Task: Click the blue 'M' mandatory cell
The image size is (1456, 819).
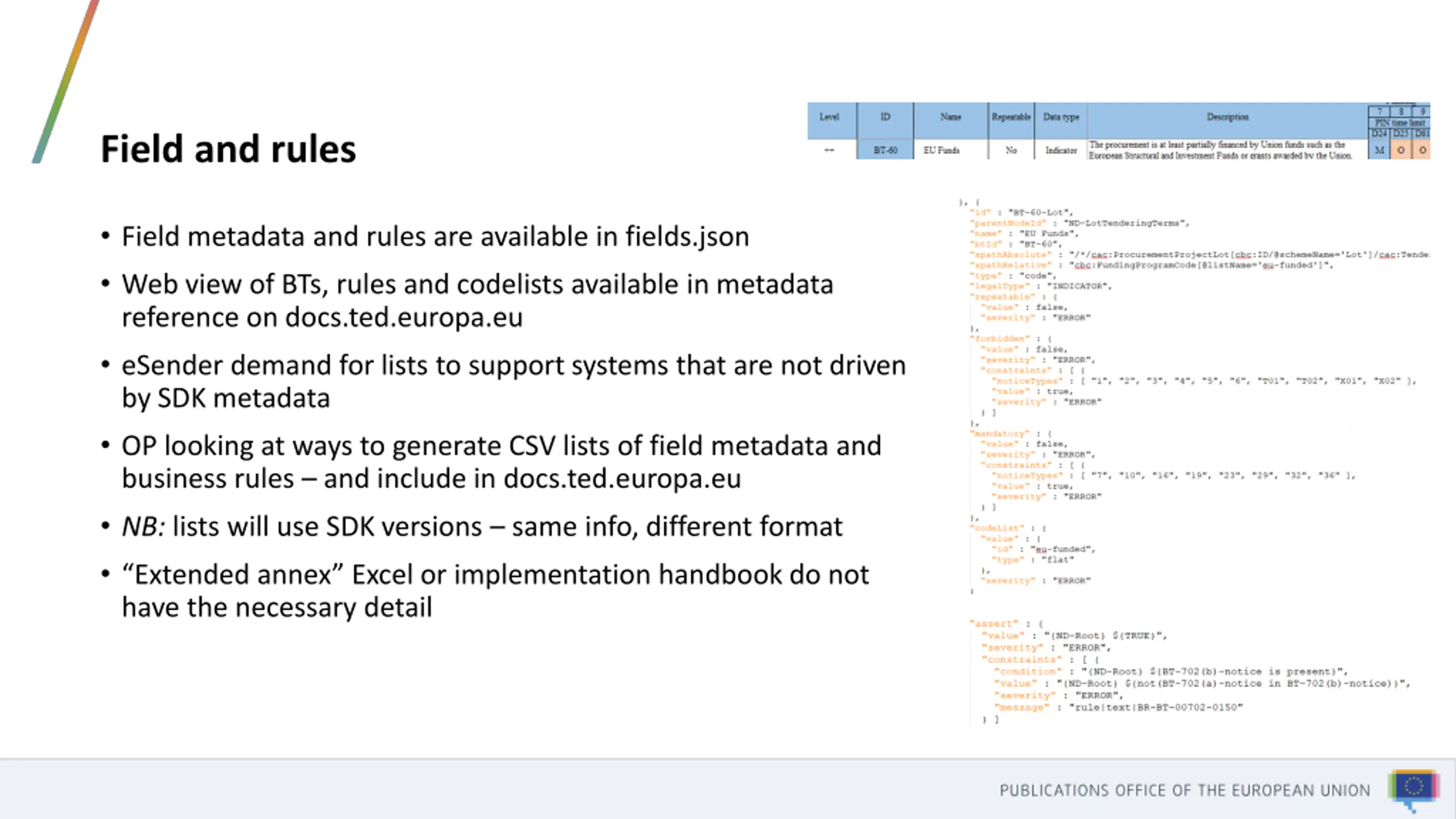Action: (x=1379, y=150)
